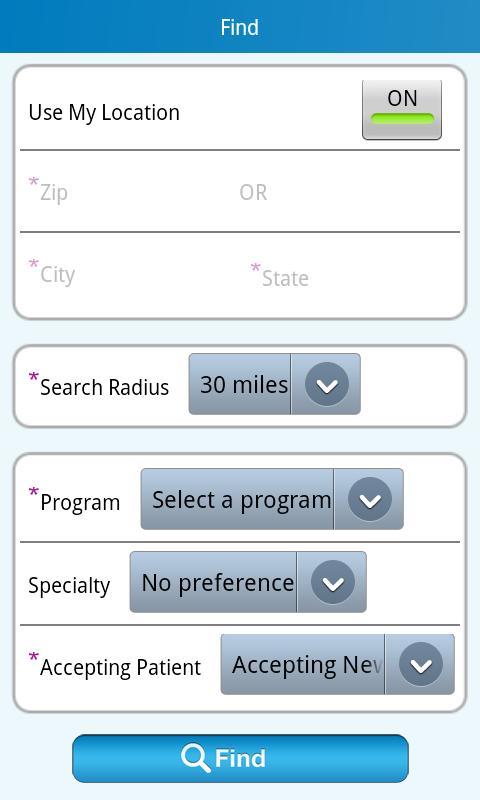480x800 pixels.
Task: Toggle the Use My Location ON switch
Action: 402,110
